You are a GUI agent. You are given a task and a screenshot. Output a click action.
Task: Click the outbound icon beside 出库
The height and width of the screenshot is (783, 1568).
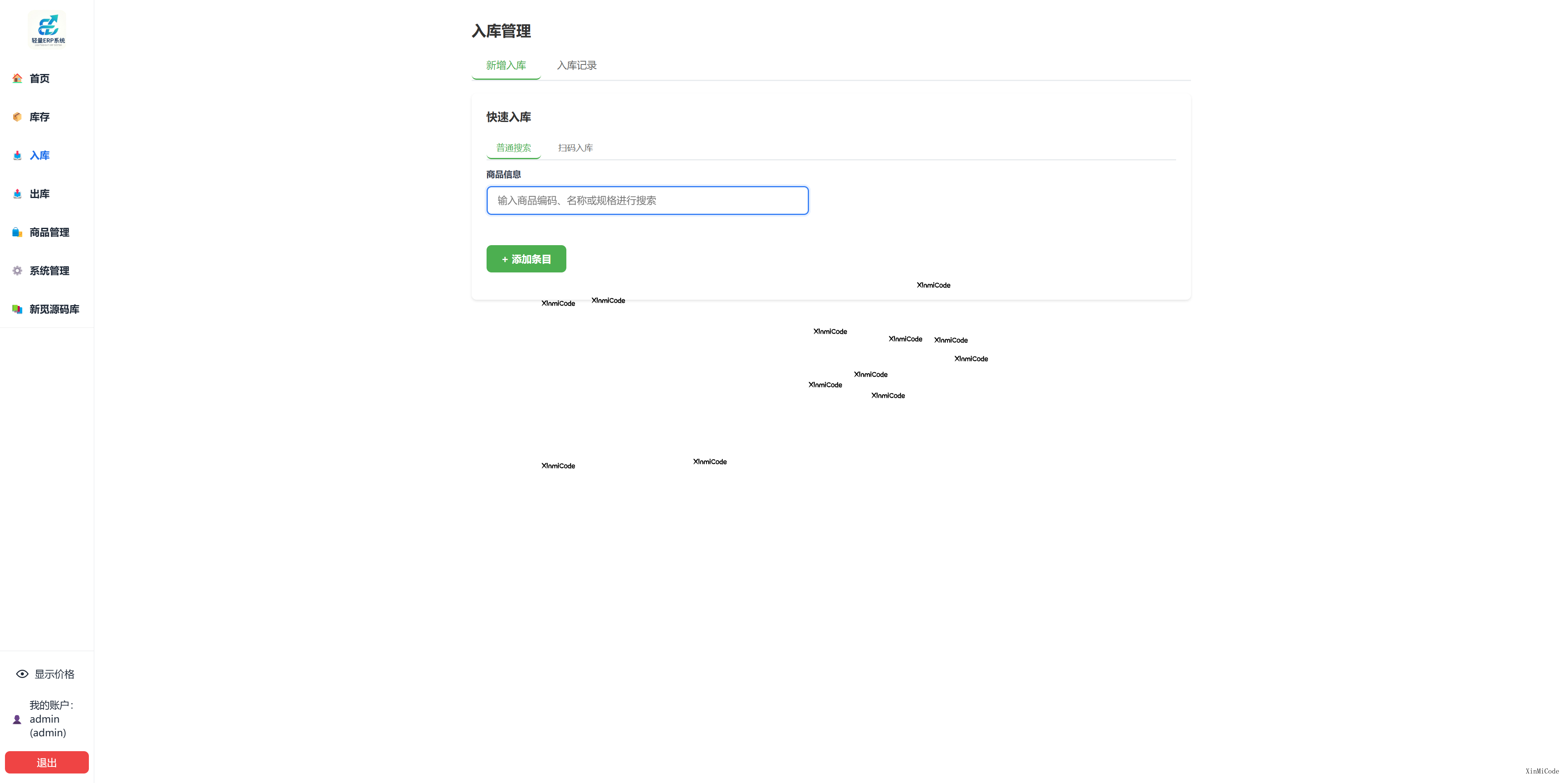(x=17, y=193)
